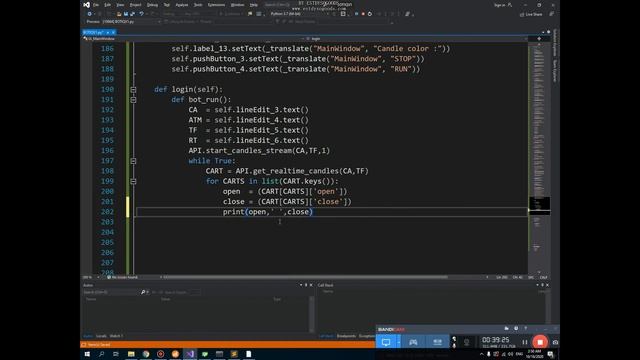Stop the Bandicam recording
The height and width of the screenshot is (360, 640).
(540, 342)
